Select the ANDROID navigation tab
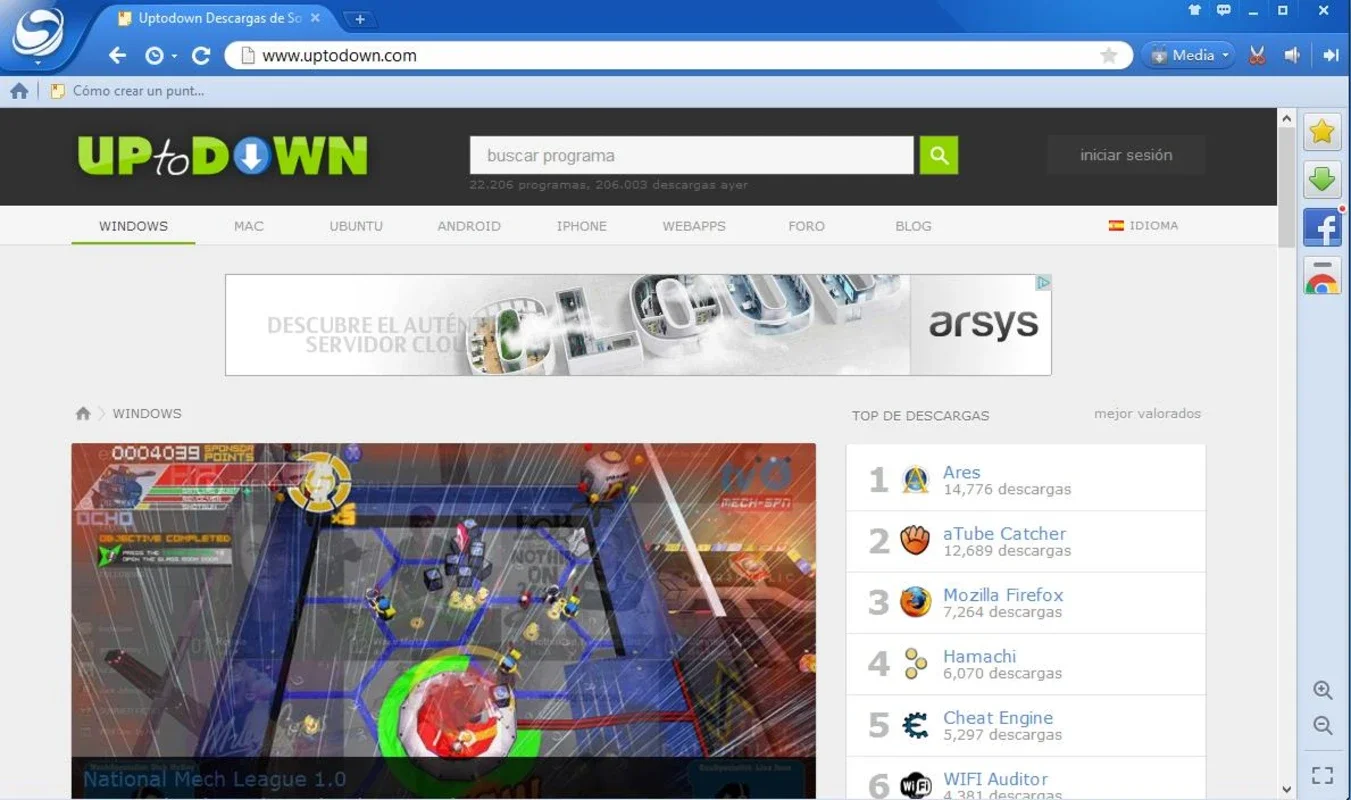Screen dimensions: 1351x800 pos(469,226)
